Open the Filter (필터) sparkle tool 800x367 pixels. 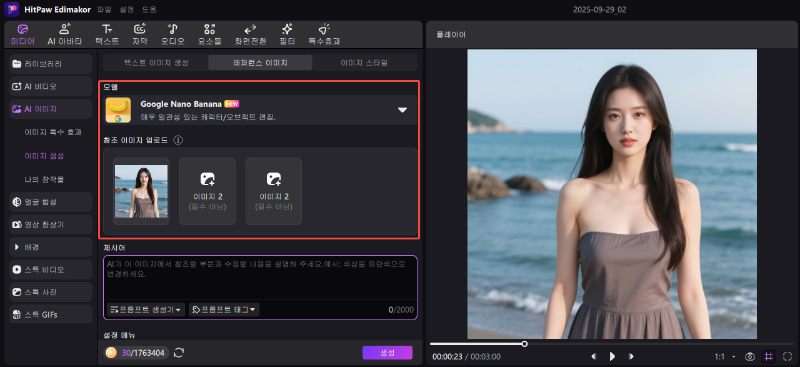(x=287, y=35)
